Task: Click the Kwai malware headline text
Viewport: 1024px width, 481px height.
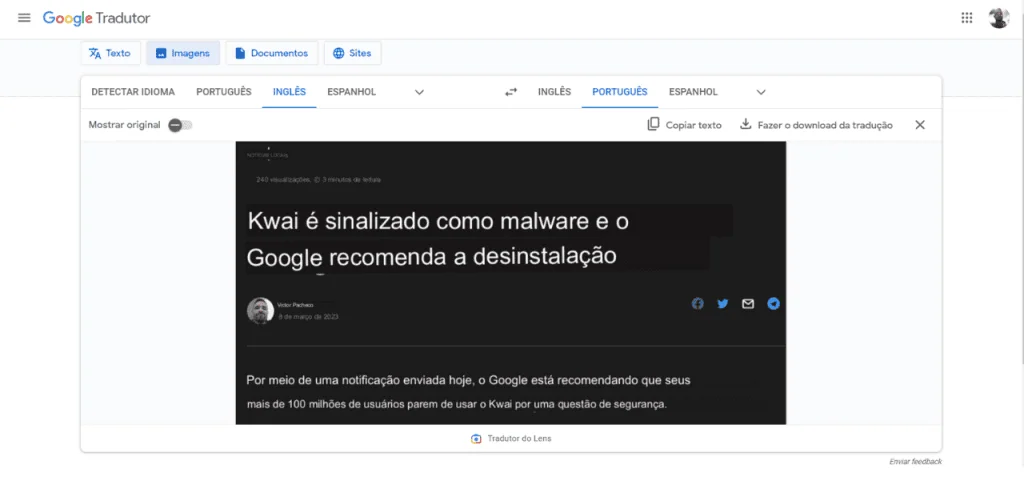Action: coord(438,239)
